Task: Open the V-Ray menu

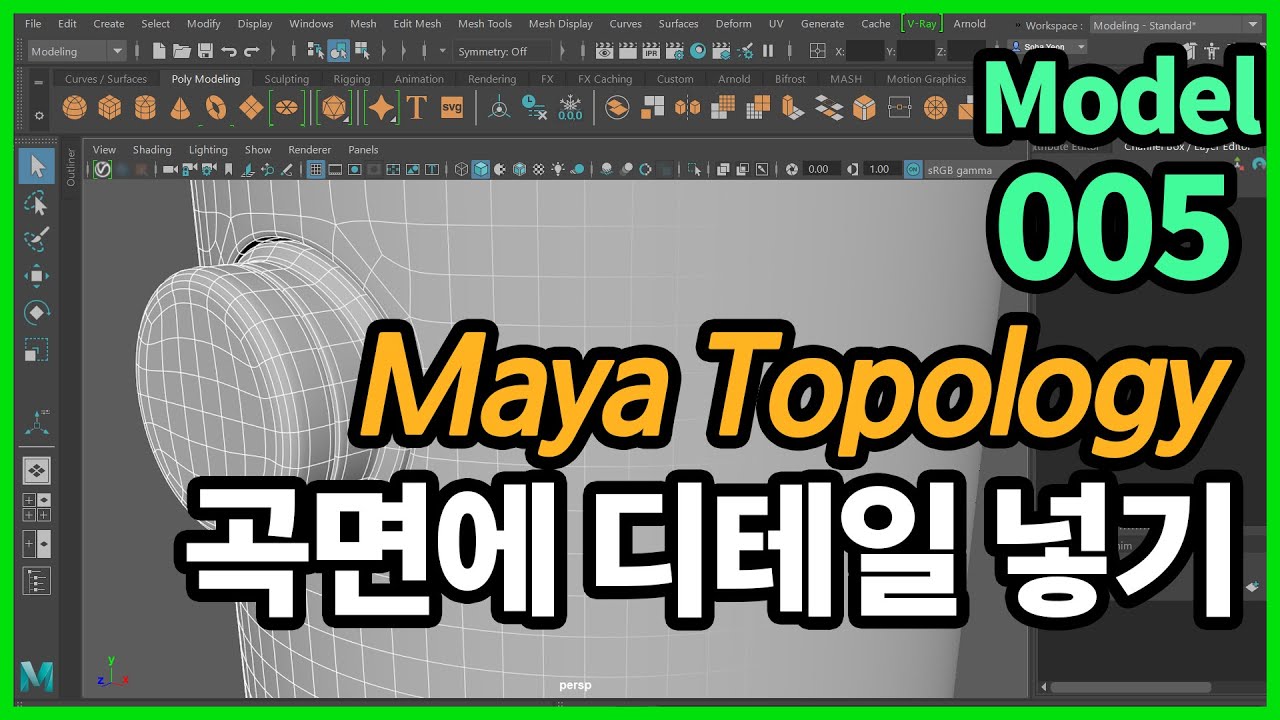Action: click(921, 24)
